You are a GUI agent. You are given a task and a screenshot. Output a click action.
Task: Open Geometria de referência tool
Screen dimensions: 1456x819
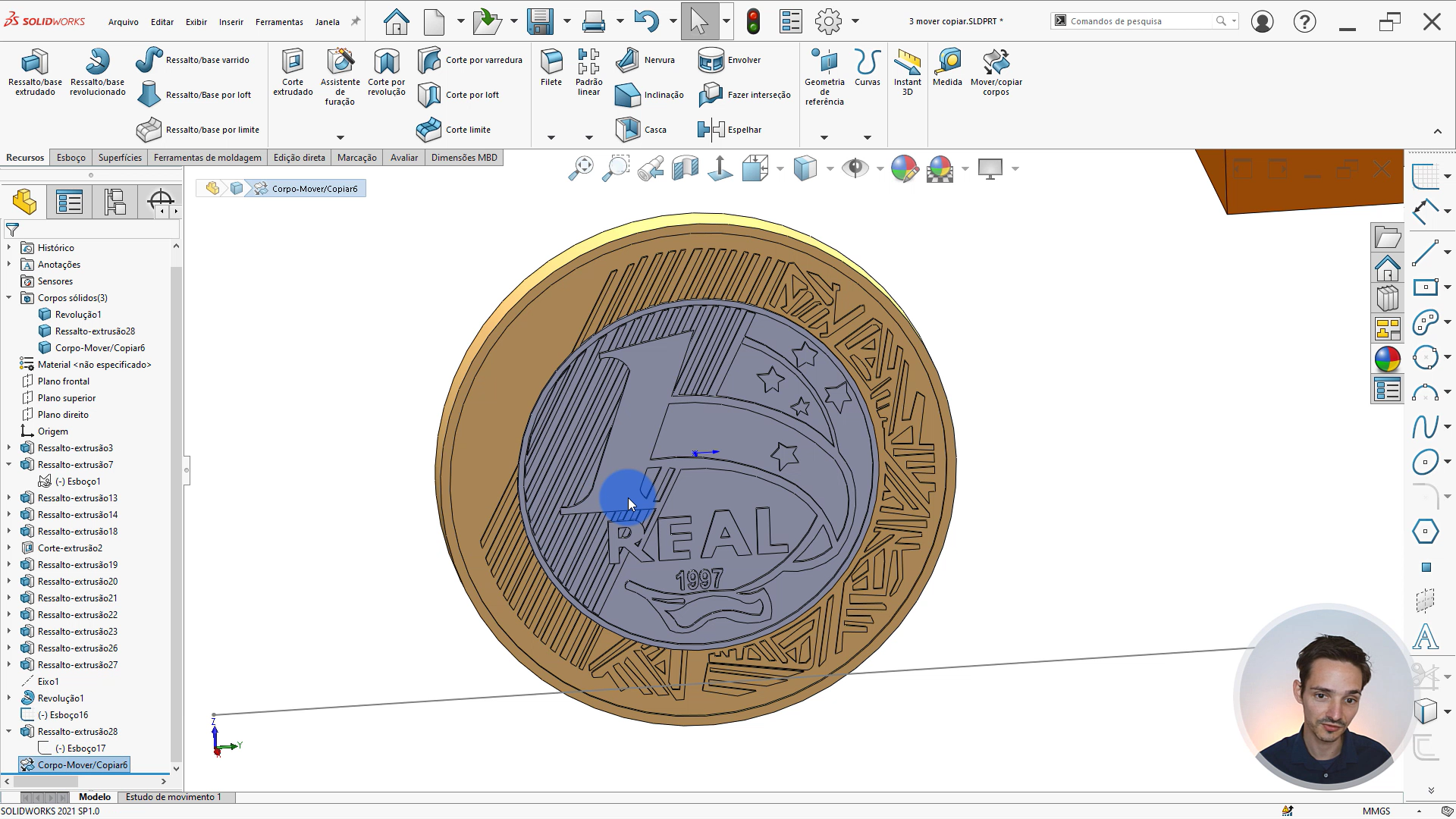coord(824,77)
